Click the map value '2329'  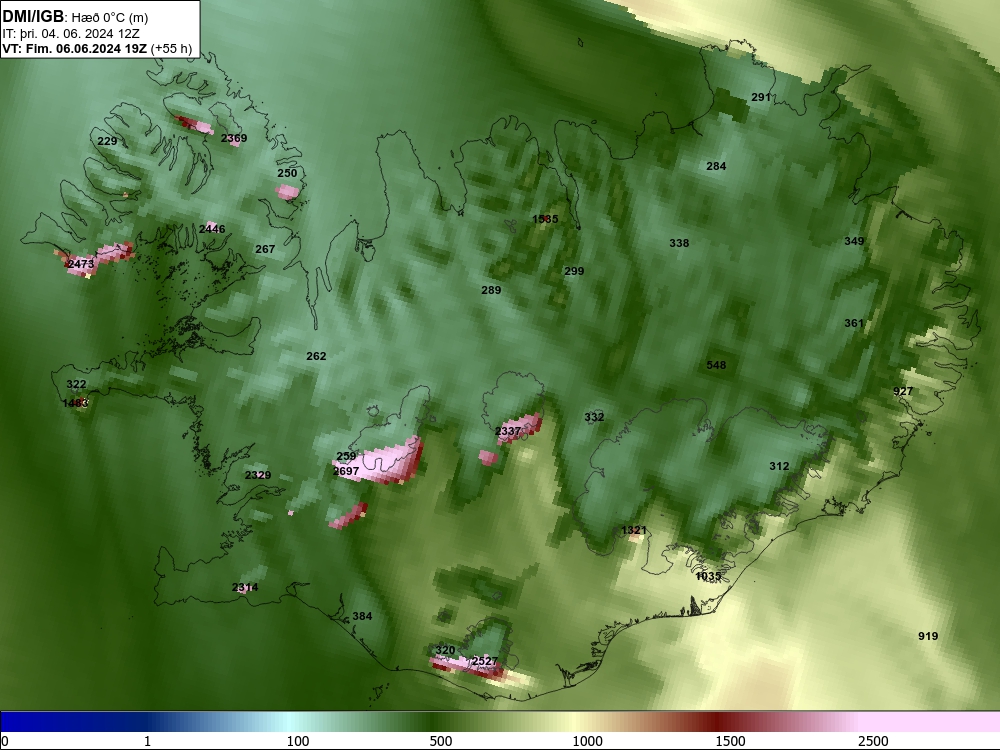258,475
